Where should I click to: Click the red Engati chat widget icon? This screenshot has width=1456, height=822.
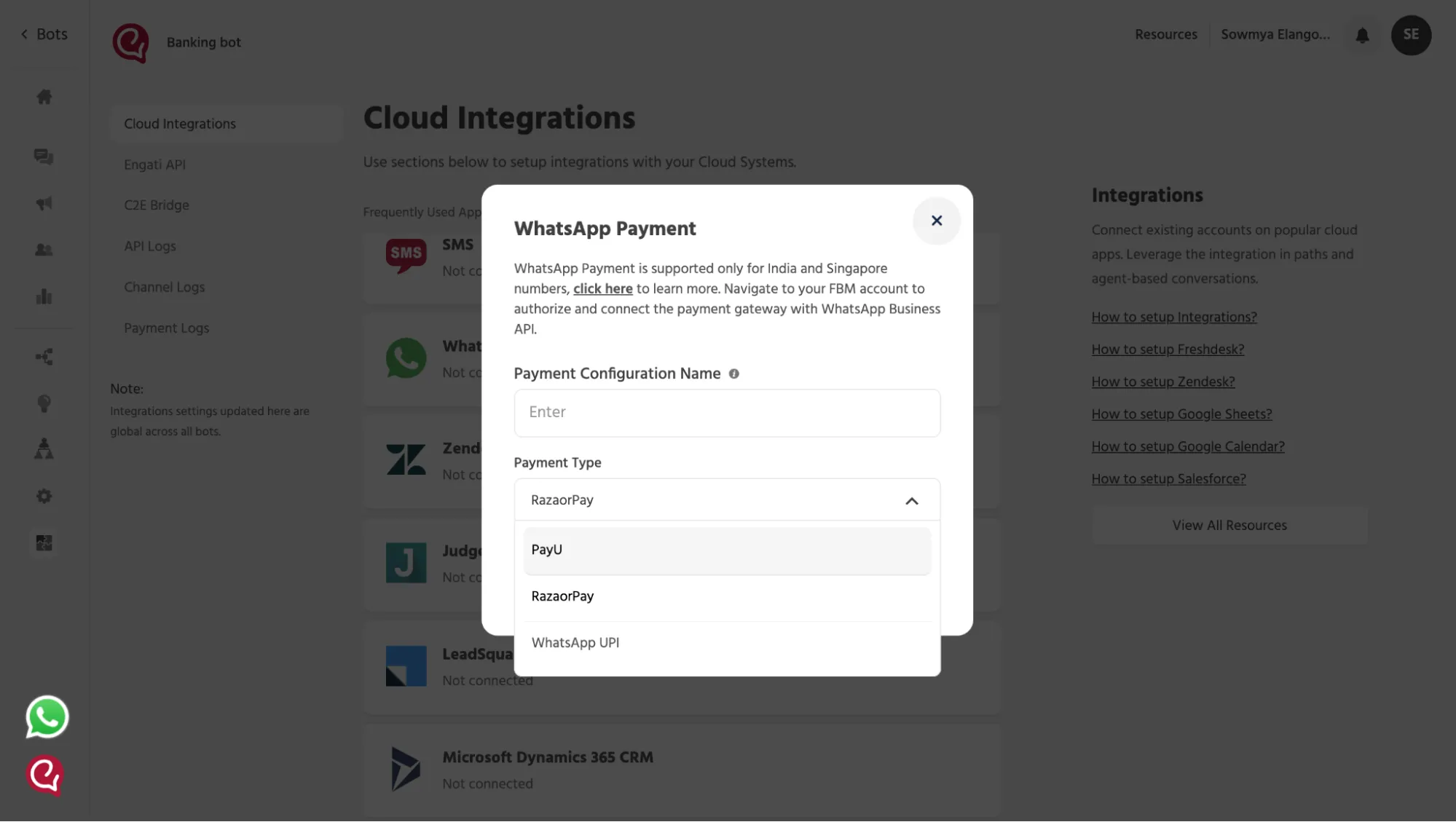pyautogui.click(x=45, y=775)
